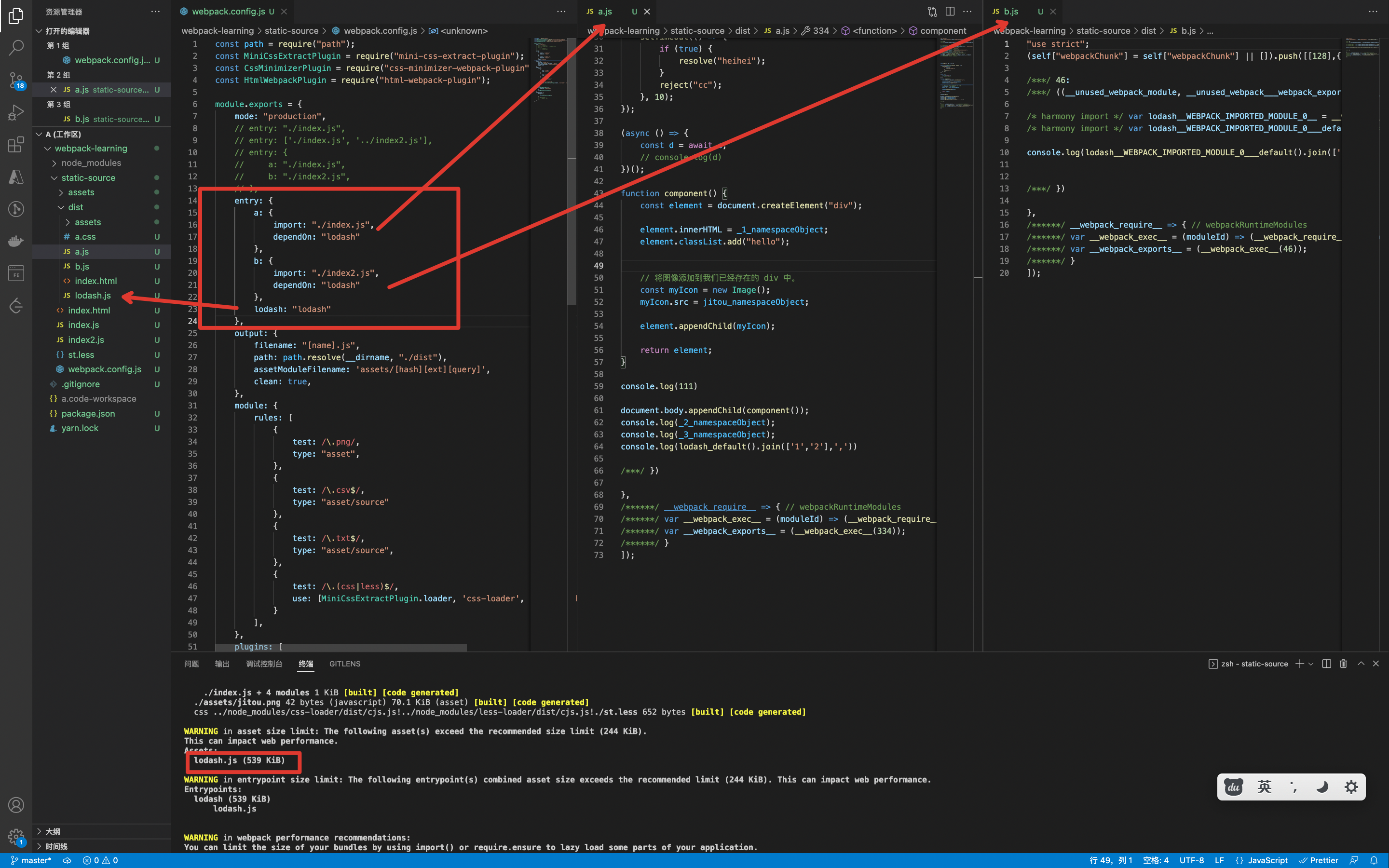Open the new terminal launch profile dropdown
The width and height of the screenshot is (1389, 868).
(x=1311, y=664)
